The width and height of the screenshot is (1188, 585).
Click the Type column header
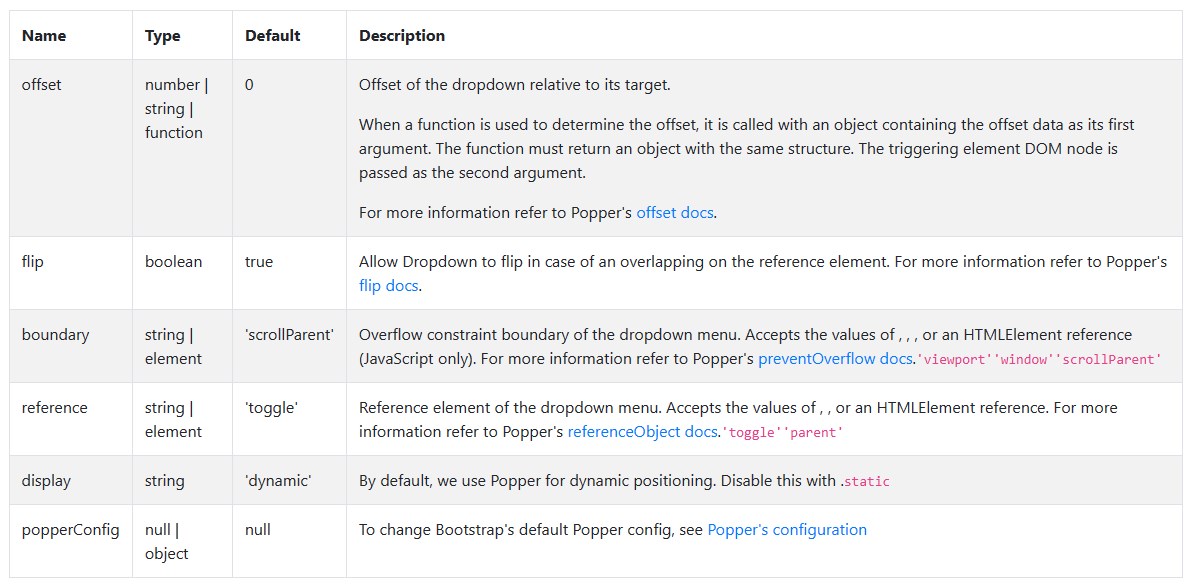click(163, 36)
